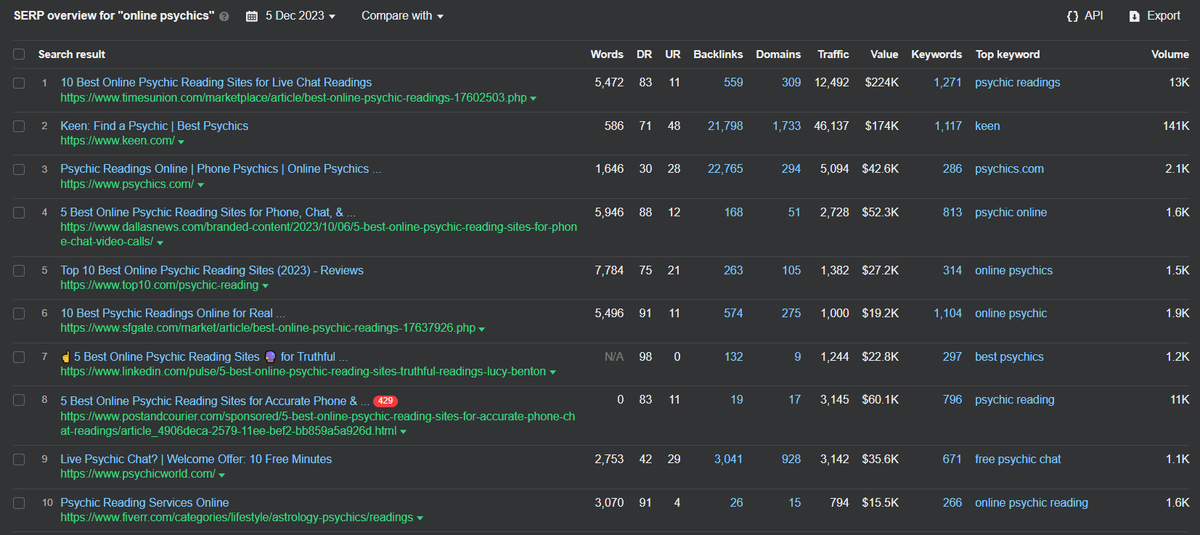This screenshot has height=535, width=1200.
Task: Check the box for the linkedin.com result
Action: (x=19, y=357)
